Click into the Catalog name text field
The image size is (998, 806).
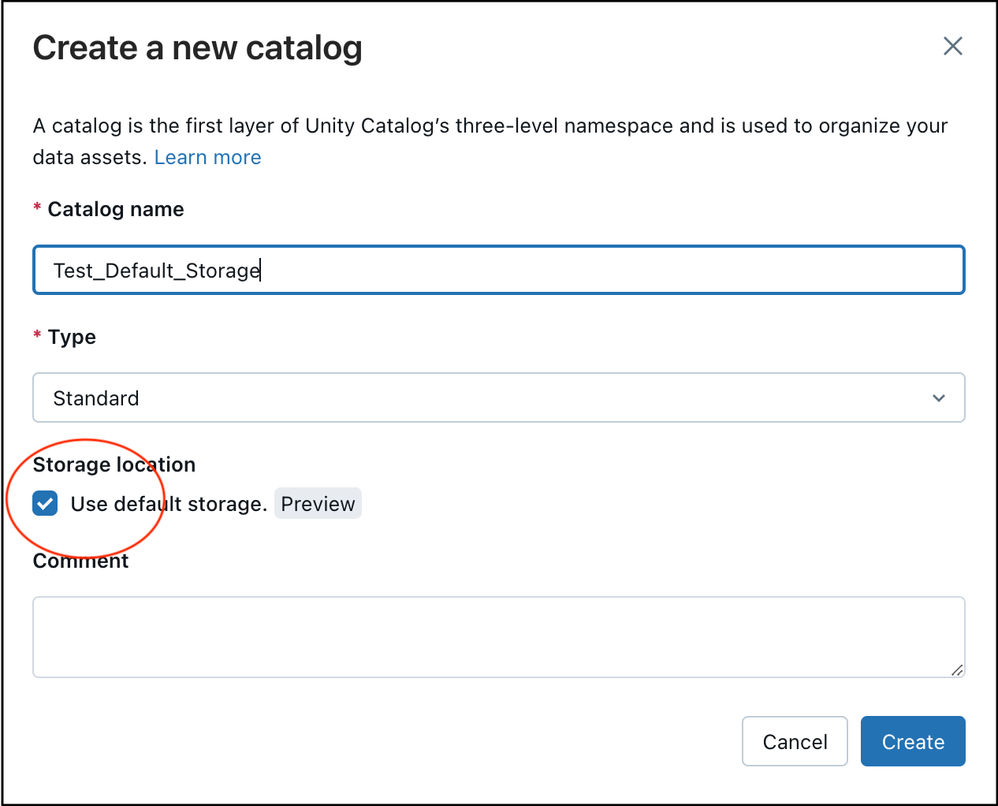coord(498,270)
